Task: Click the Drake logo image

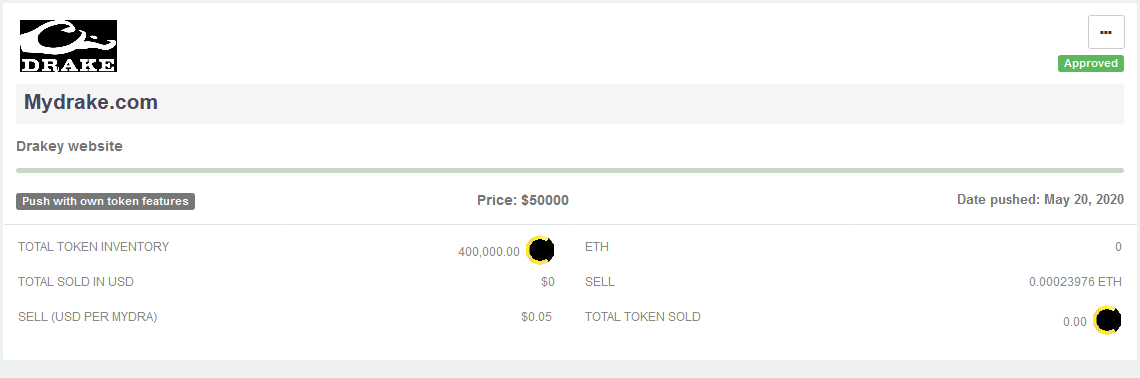Action: click(68, 46)
